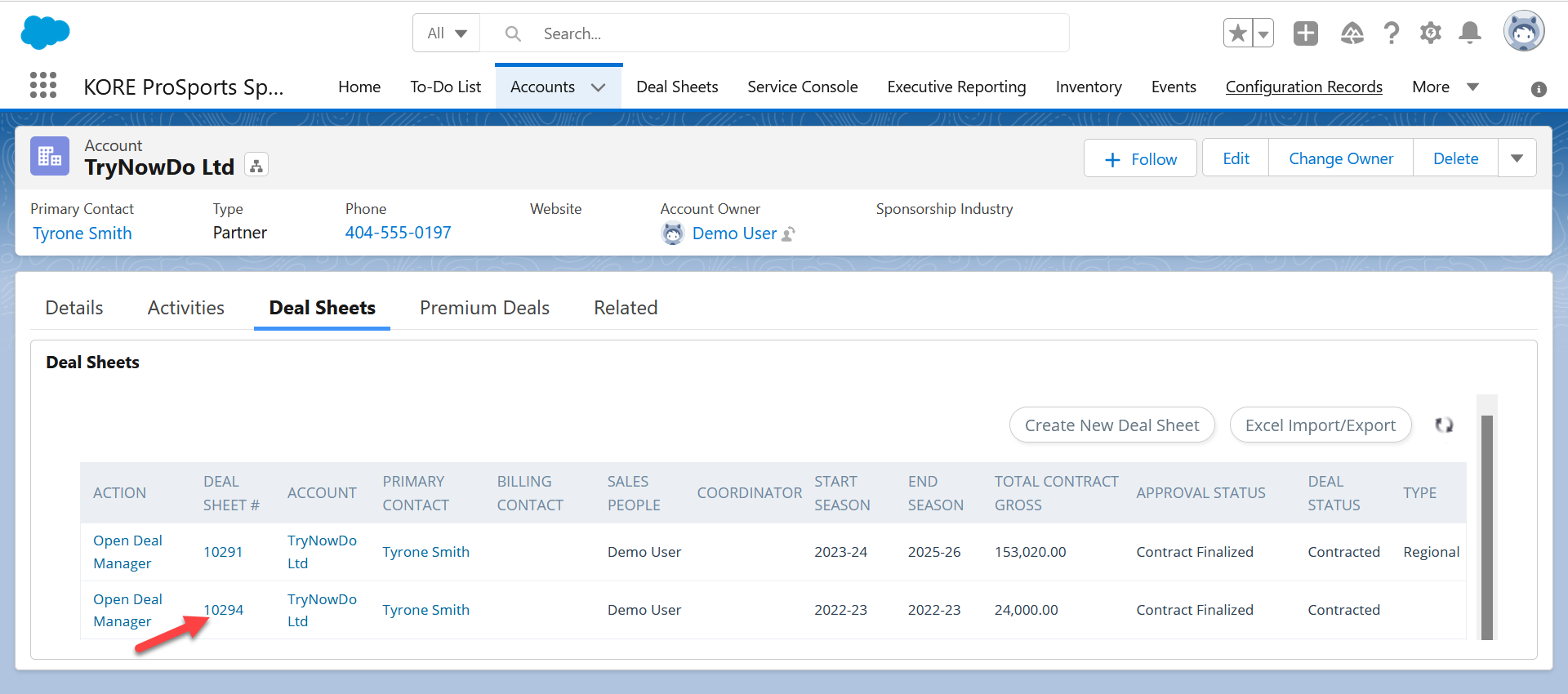Open deal sheet number 10294

[x=223, y=610]
